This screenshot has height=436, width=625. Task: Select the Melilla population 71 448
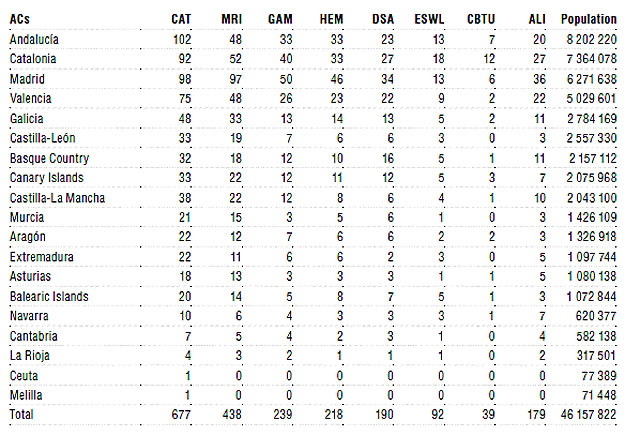click(599, 395)
